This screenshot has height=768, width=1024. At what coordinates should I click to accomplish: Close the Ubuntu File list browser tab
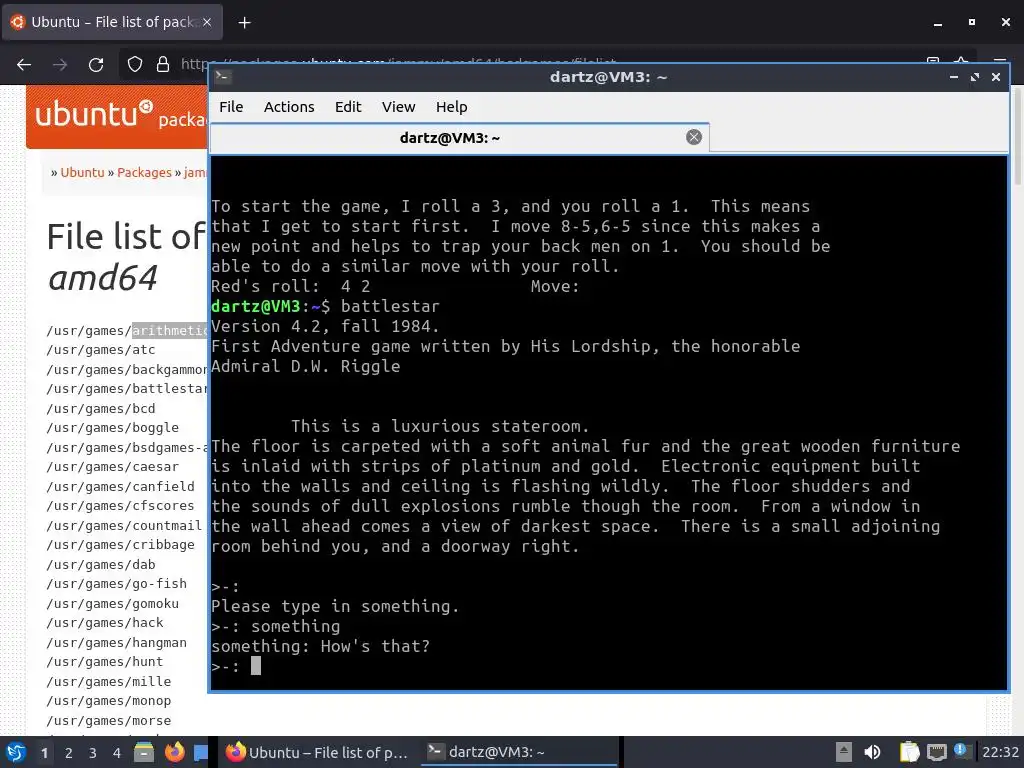[207, 22]
